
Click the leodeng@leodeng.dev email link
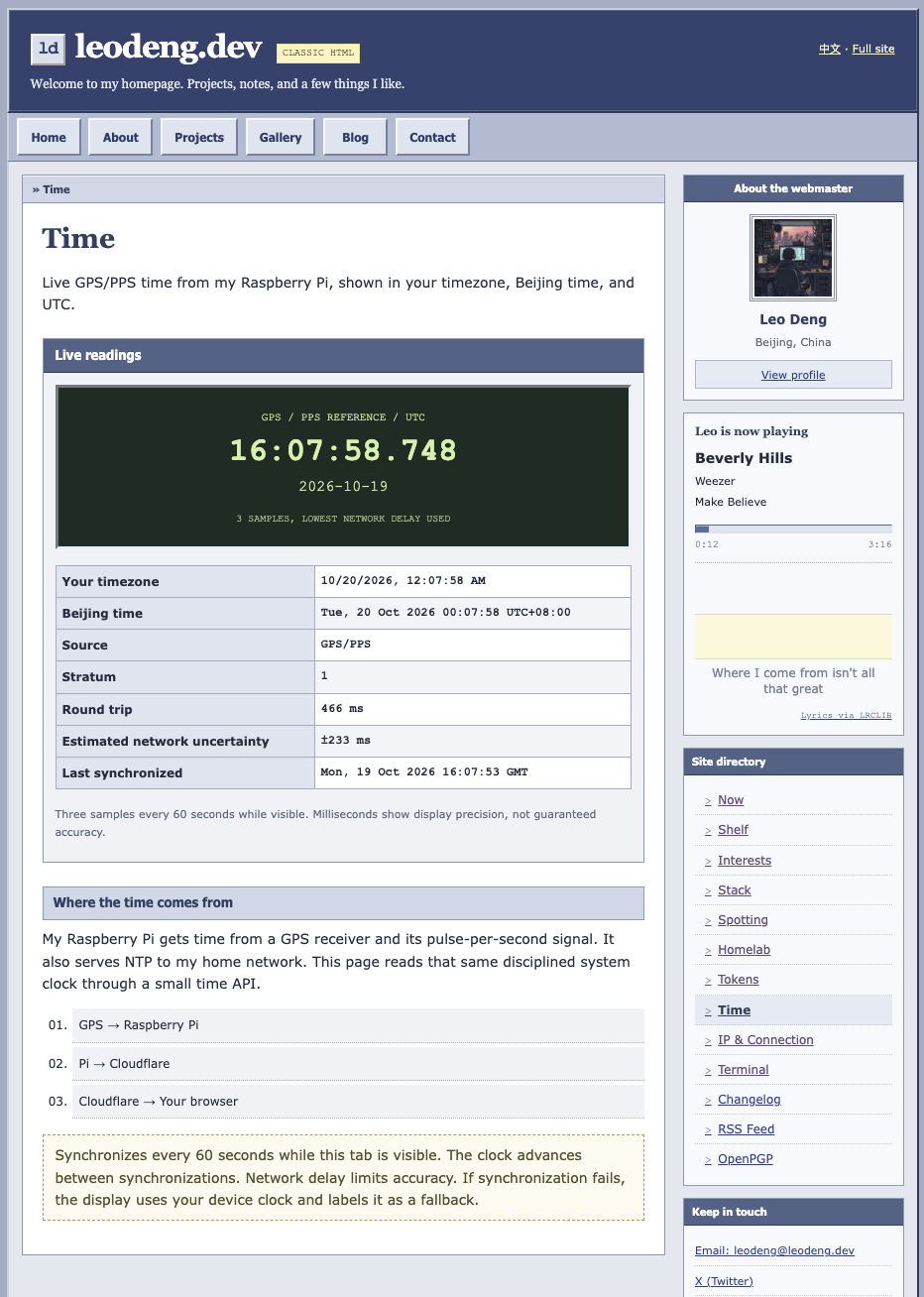[x=774, y=1251]
